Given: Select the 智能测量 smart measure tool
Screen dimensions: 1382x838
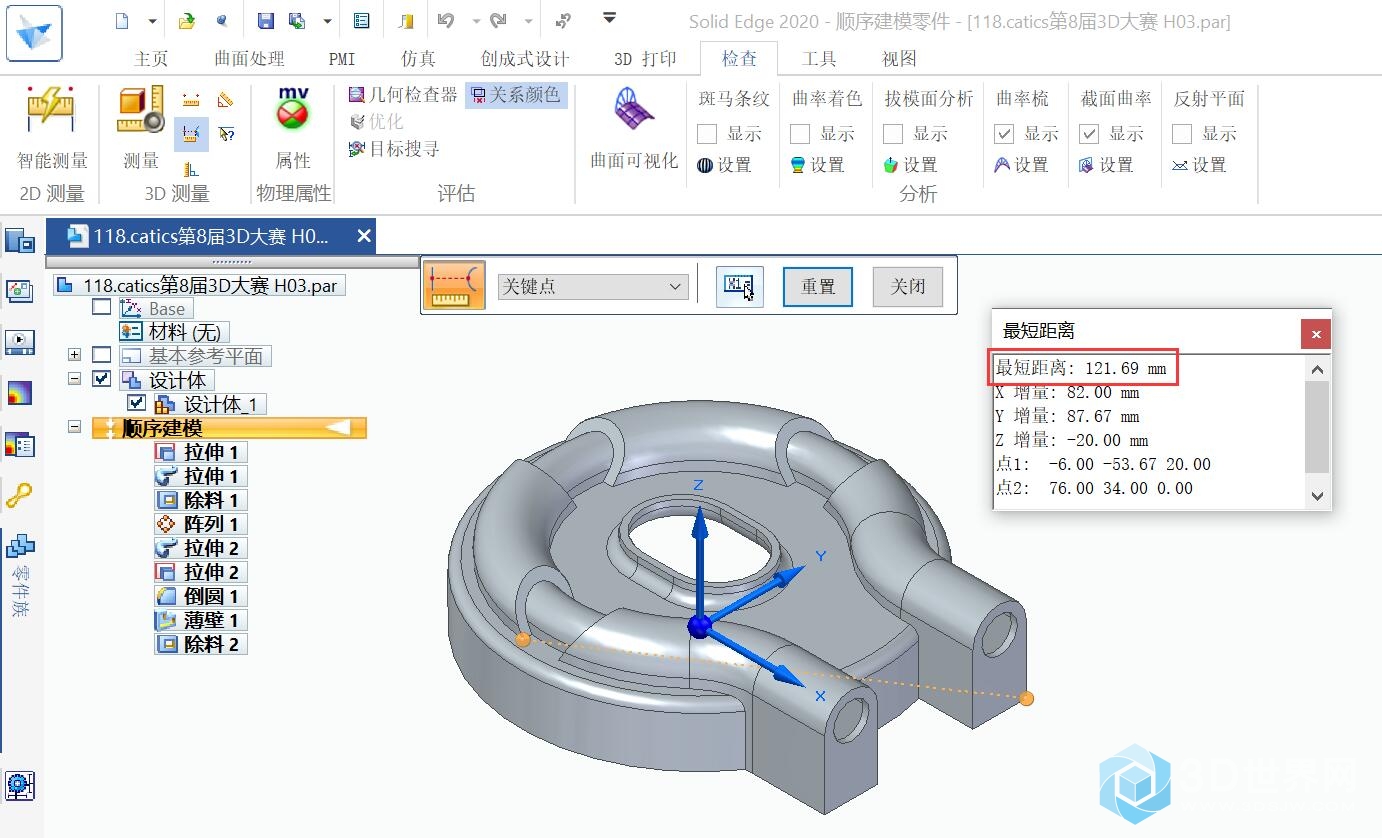Looking at the screenshot, I should pyautogui.click(x=52, y=128).
